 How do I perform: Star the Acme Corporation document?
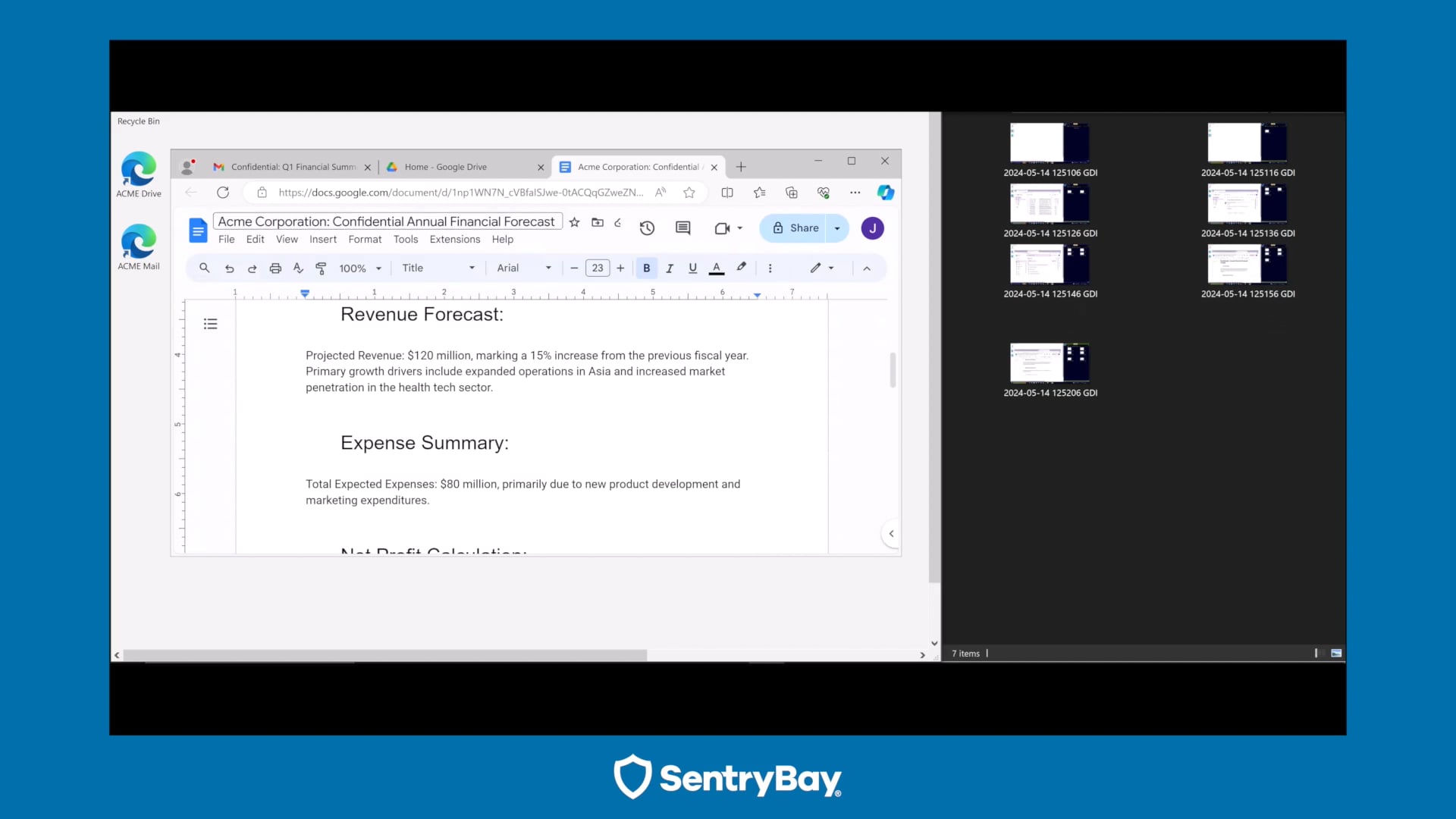coord(574,222)
